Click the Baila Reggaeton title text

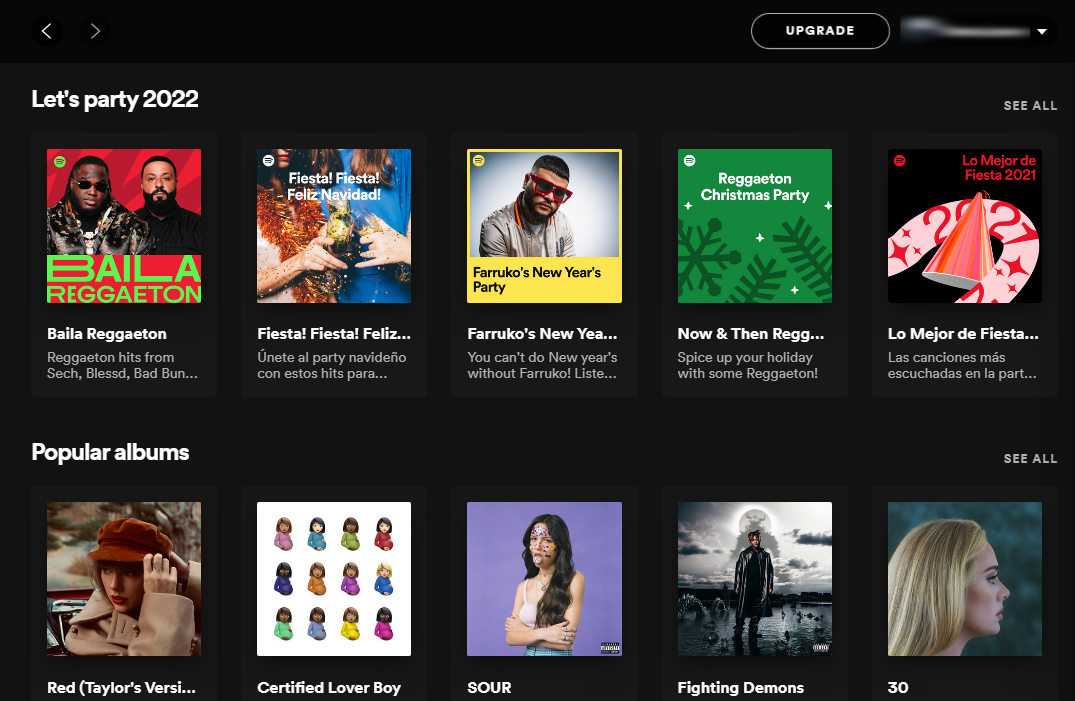pos(107,334)
